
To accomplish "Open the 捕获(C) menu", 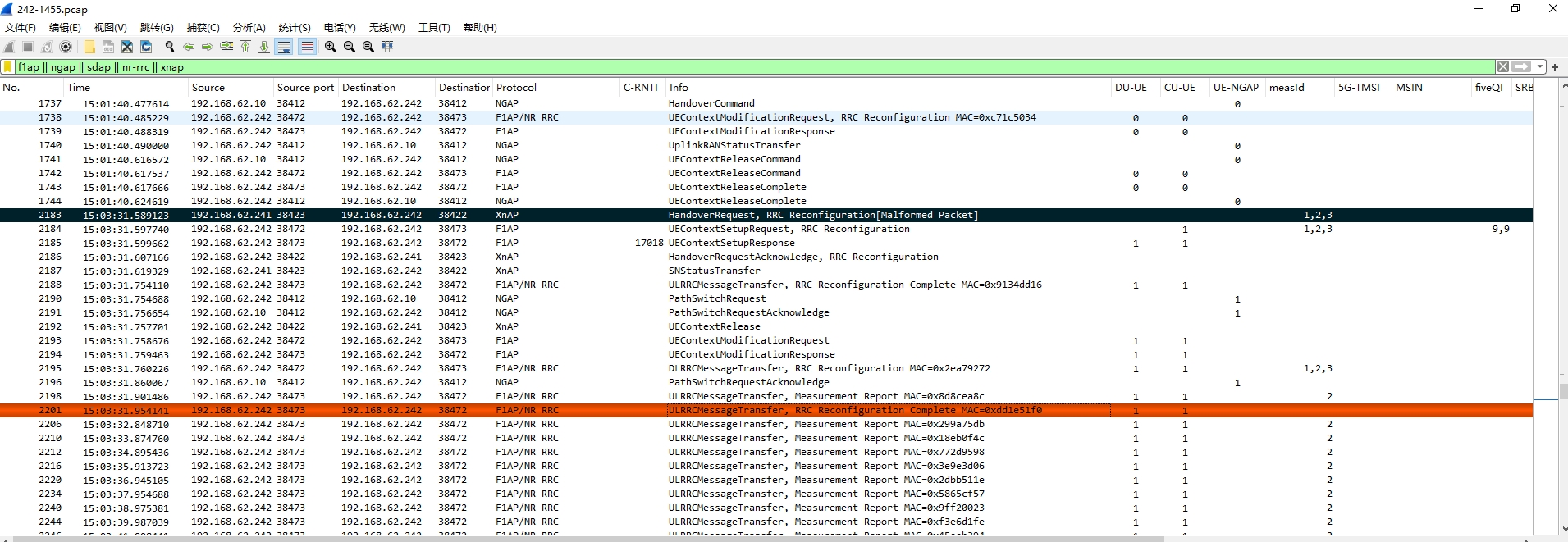I will 203,27.
